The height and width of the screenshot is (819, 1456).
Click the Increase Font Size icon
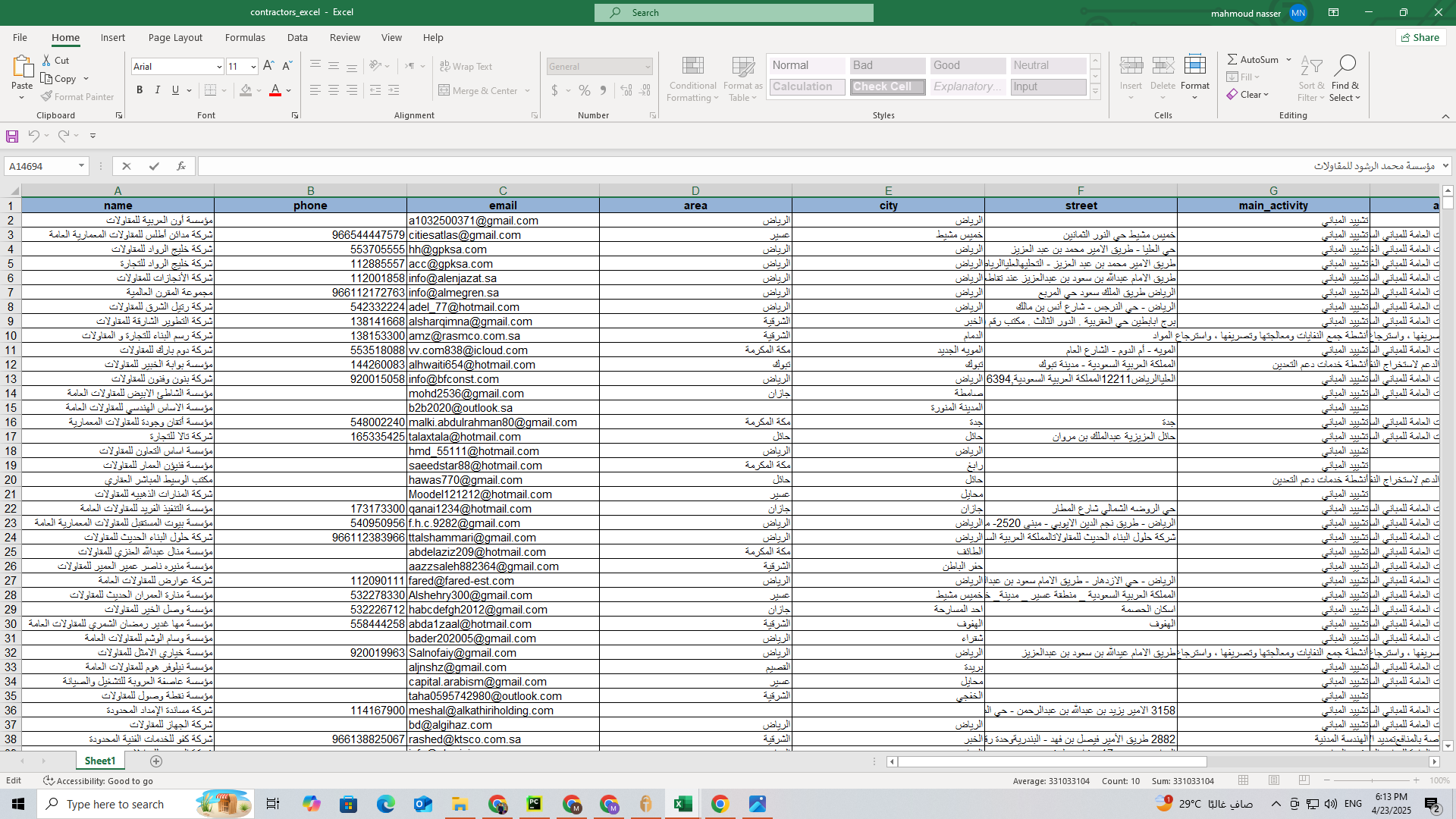pyautogui.click(x=268, y=67)
